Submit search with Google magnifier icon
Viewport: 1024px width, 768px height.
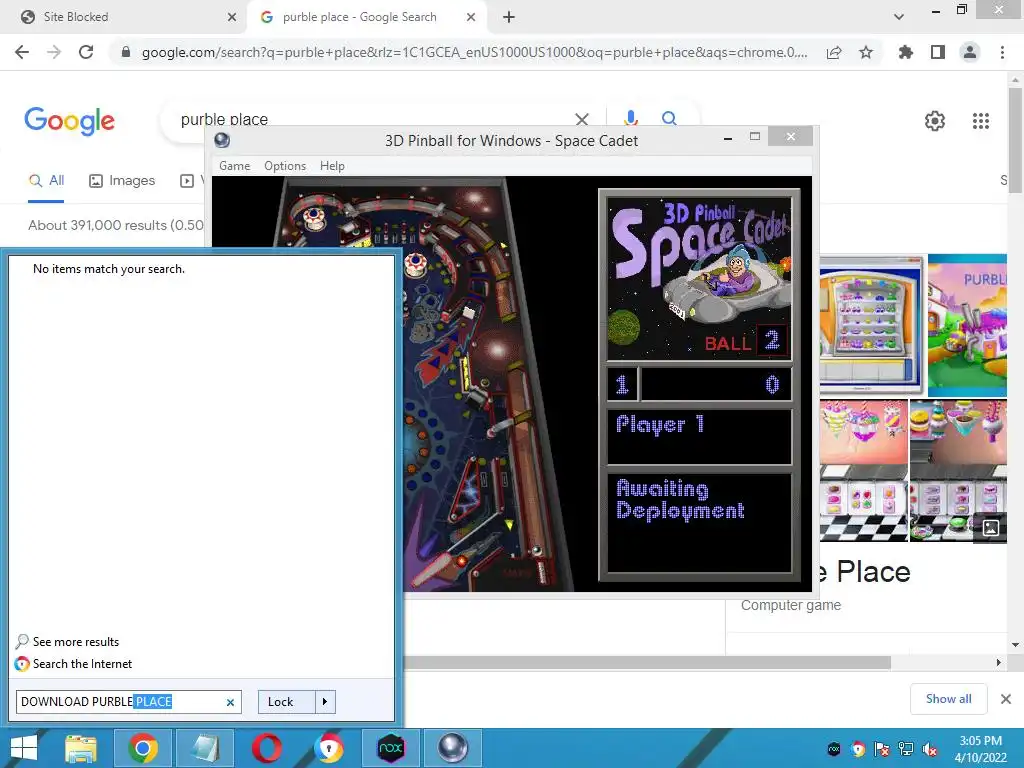669,118
